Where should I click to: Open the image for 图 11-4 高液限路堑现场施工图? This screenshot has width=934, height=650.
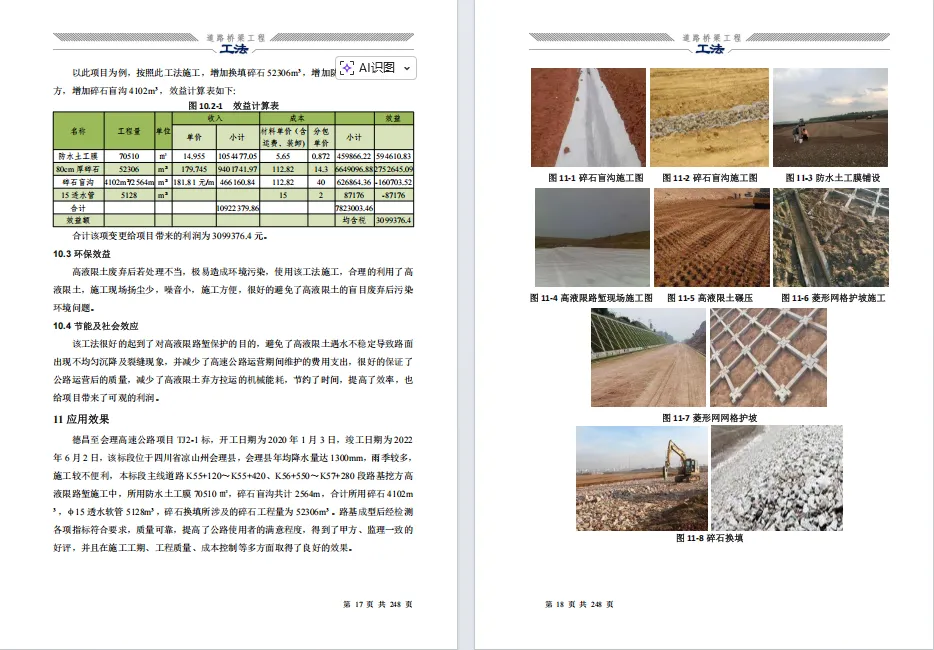tap(592, 238)
